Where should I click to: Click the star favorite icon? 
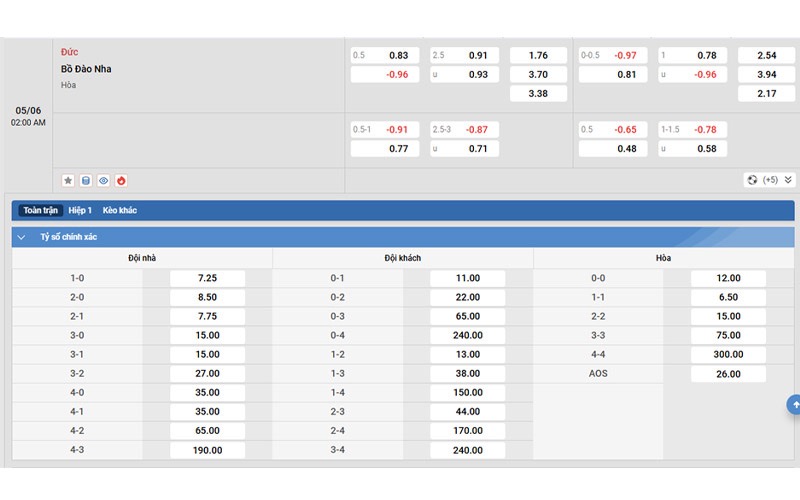[x=68, y=181]
